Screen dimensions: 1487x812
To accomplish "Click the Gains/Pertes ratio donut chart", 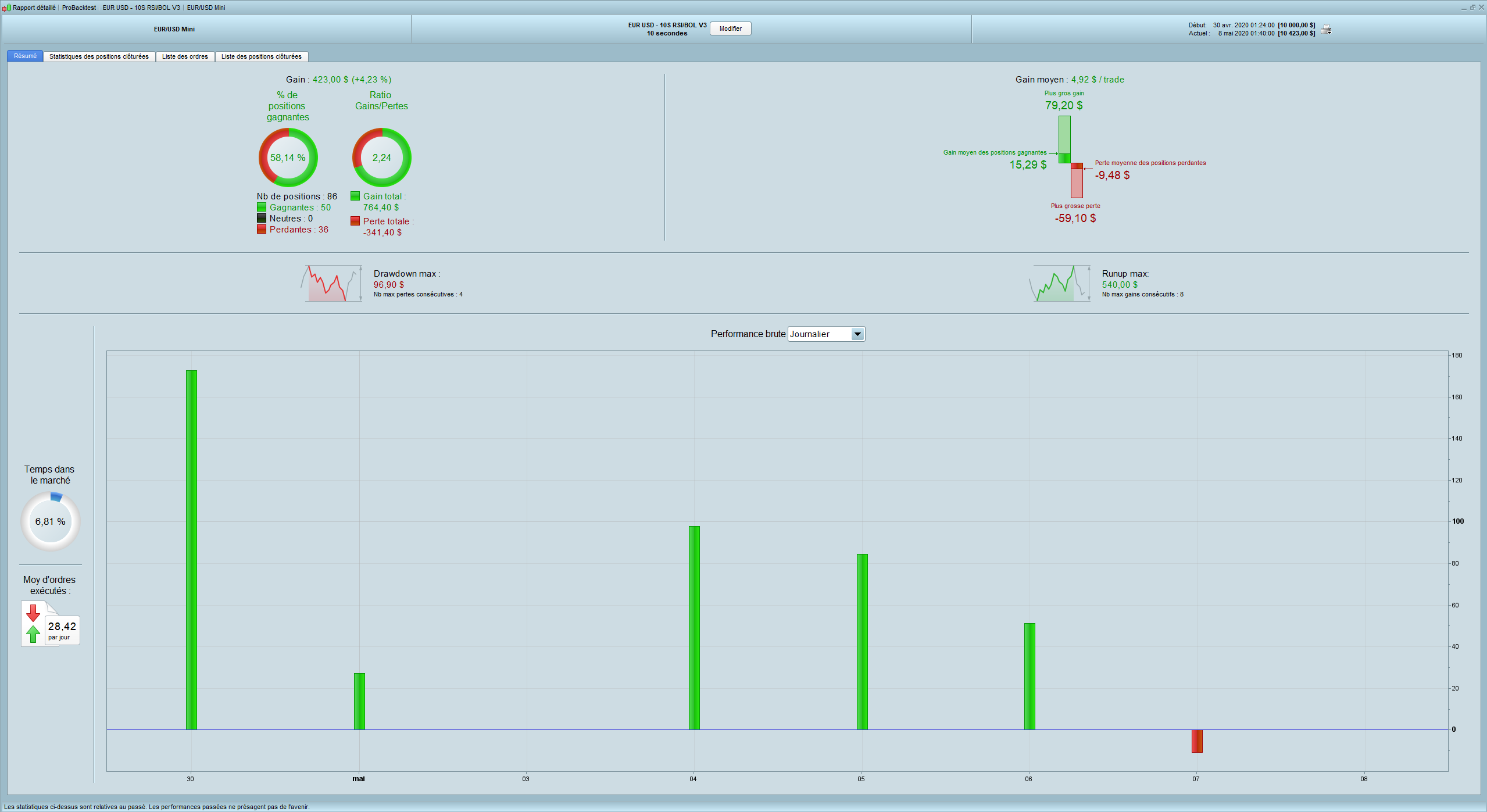I will point(381,158).
